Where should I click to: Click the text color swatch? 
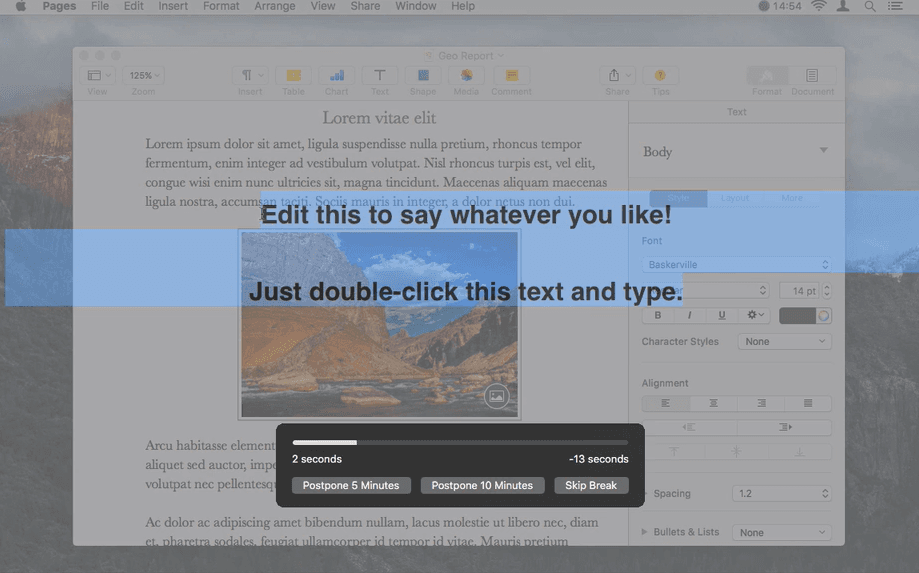coord(797,315)
